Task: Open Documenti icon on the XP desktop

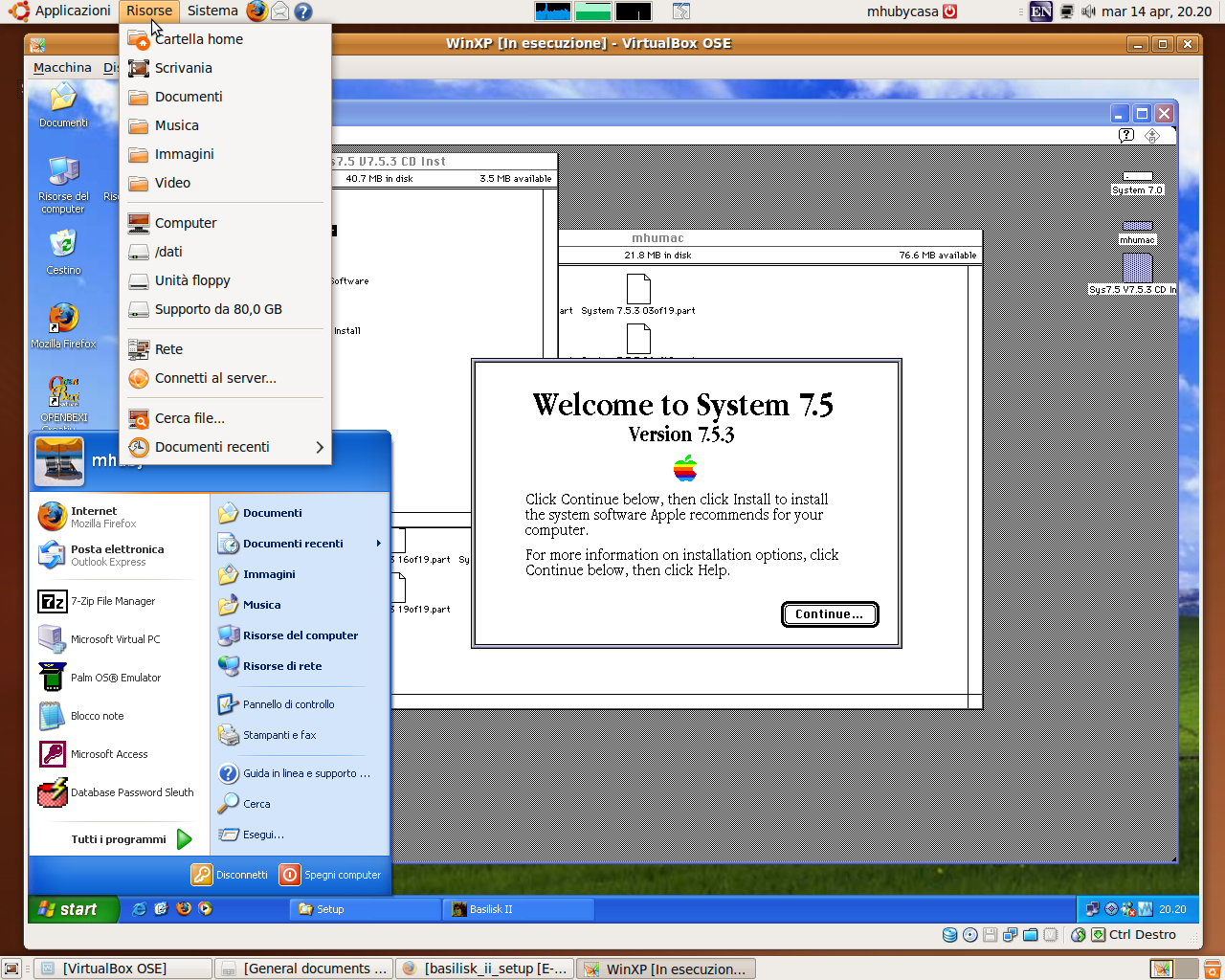Action: tap(63, 105)
